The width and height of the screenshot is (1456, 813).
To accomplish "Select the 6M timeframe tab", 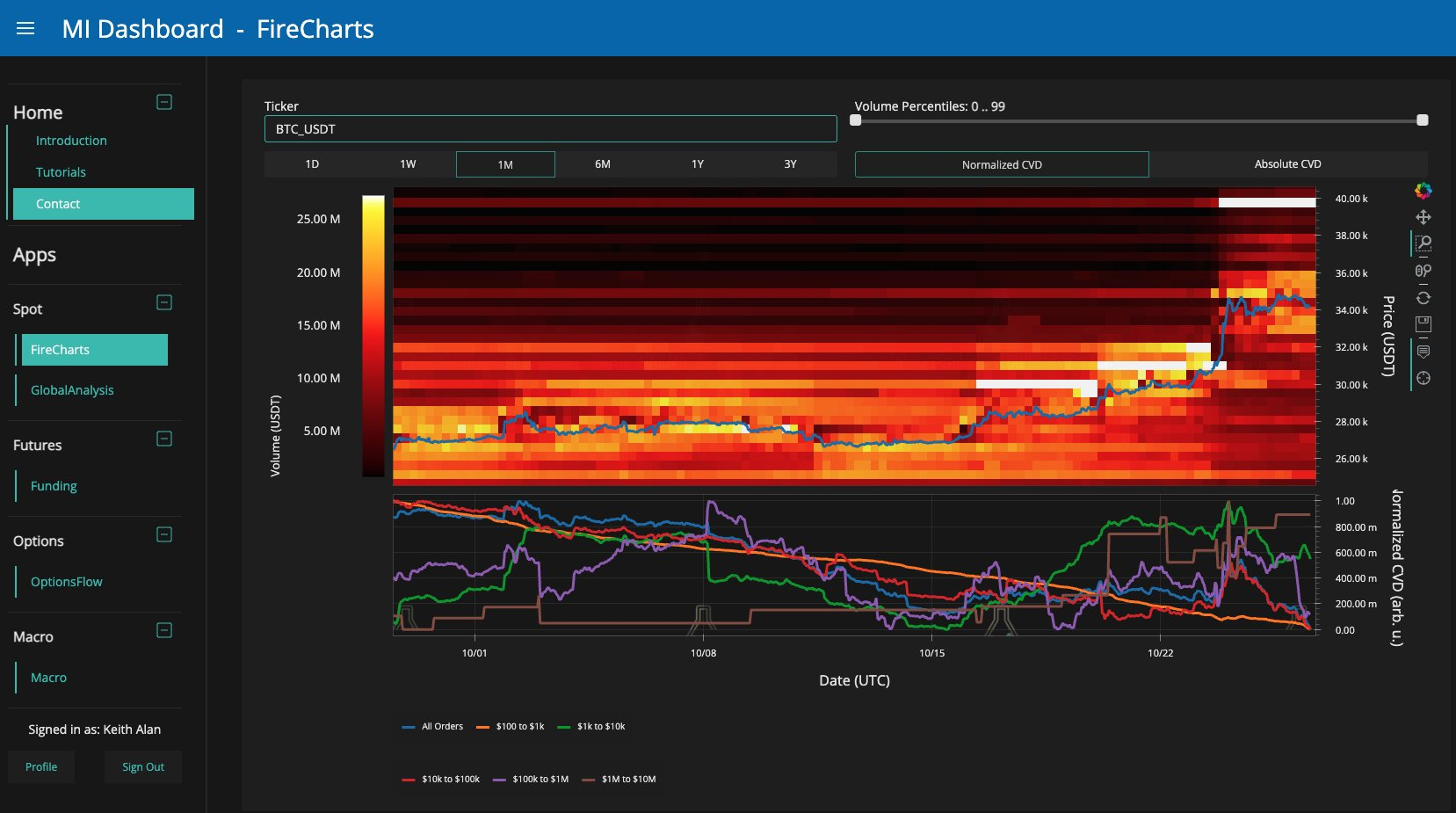I will pyautogui.click(x=602, y=164).
